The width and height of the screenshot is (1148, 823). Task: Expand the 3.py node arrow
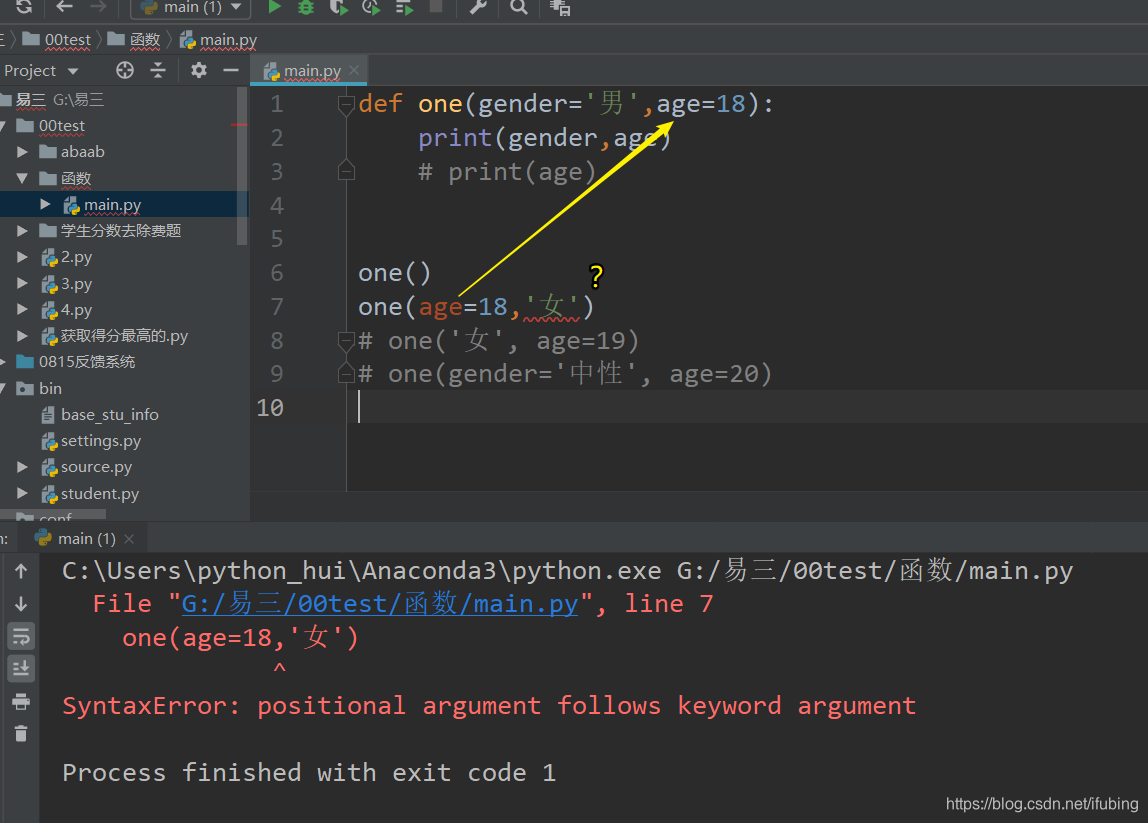coord(22,283)
